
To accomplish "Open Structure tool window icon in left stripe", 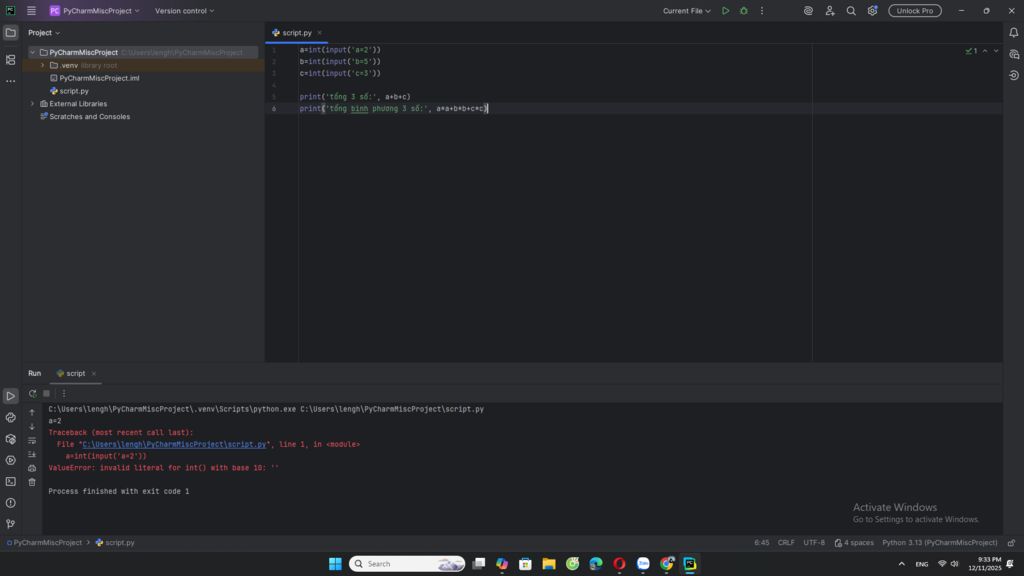I will (x=10, y=59).
